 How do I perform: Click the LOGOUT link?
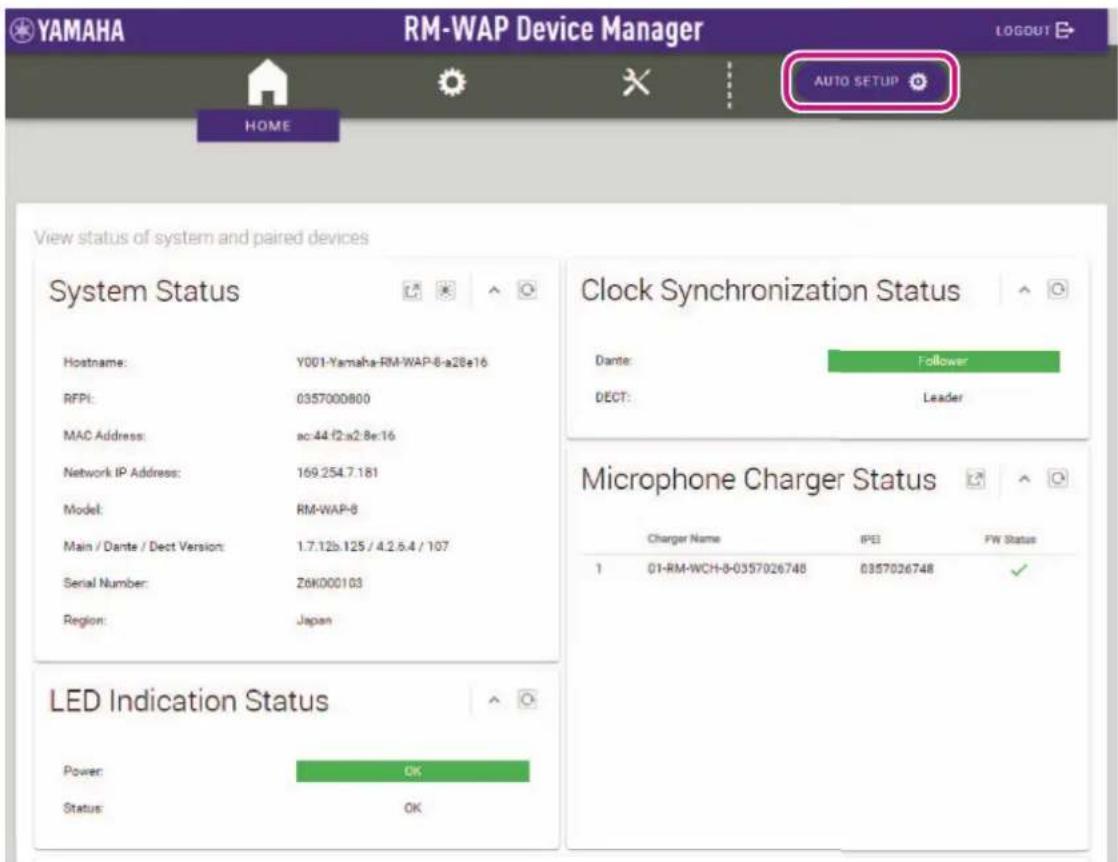point(1035,31)
